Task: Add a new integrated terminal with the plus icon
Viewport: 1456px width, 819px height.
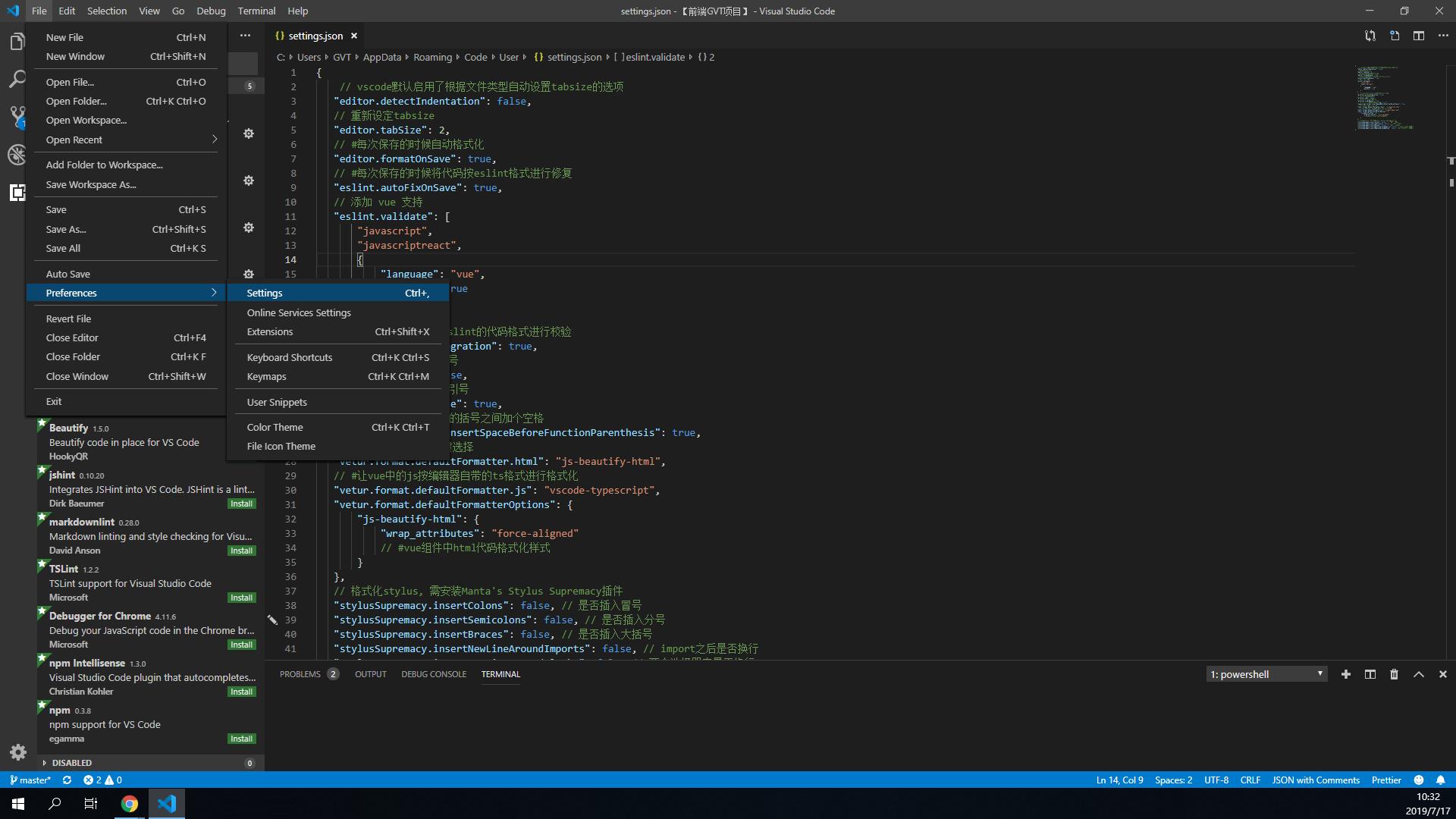Action: (x=1346, y=674)
